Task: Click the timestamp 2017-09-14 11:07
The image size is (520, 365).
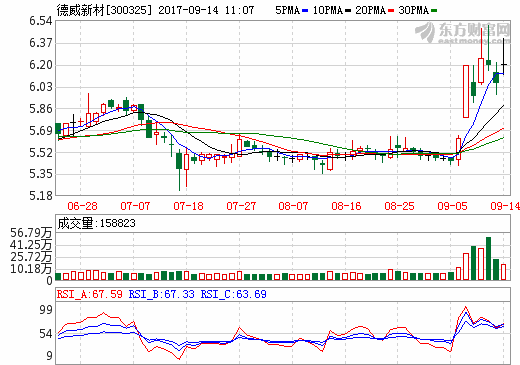Action: point(206,10)
